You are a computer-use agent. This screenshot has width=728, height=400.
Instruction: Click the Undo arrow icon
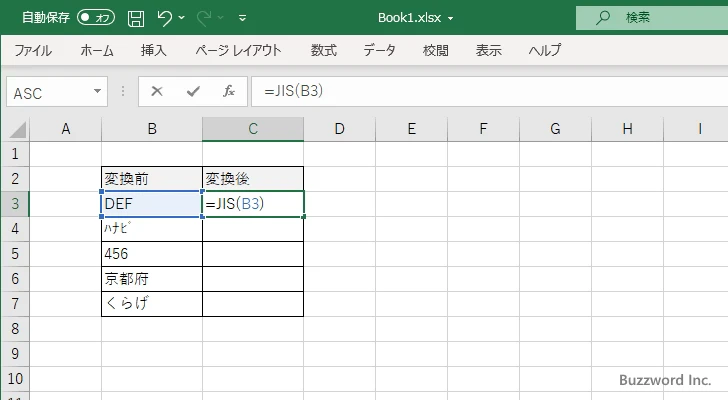164,18
